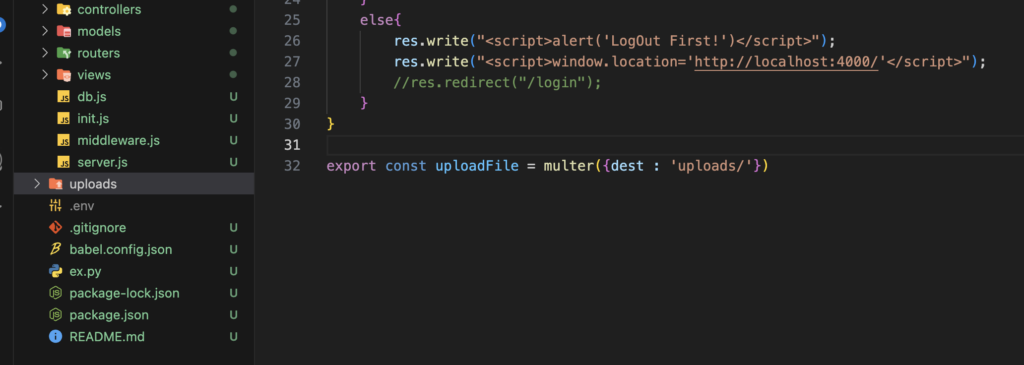The height and width of the screenshot is (365, 1024).
Task: Select the models folder label
Action: pyautogui.click(x=99, y=31)
